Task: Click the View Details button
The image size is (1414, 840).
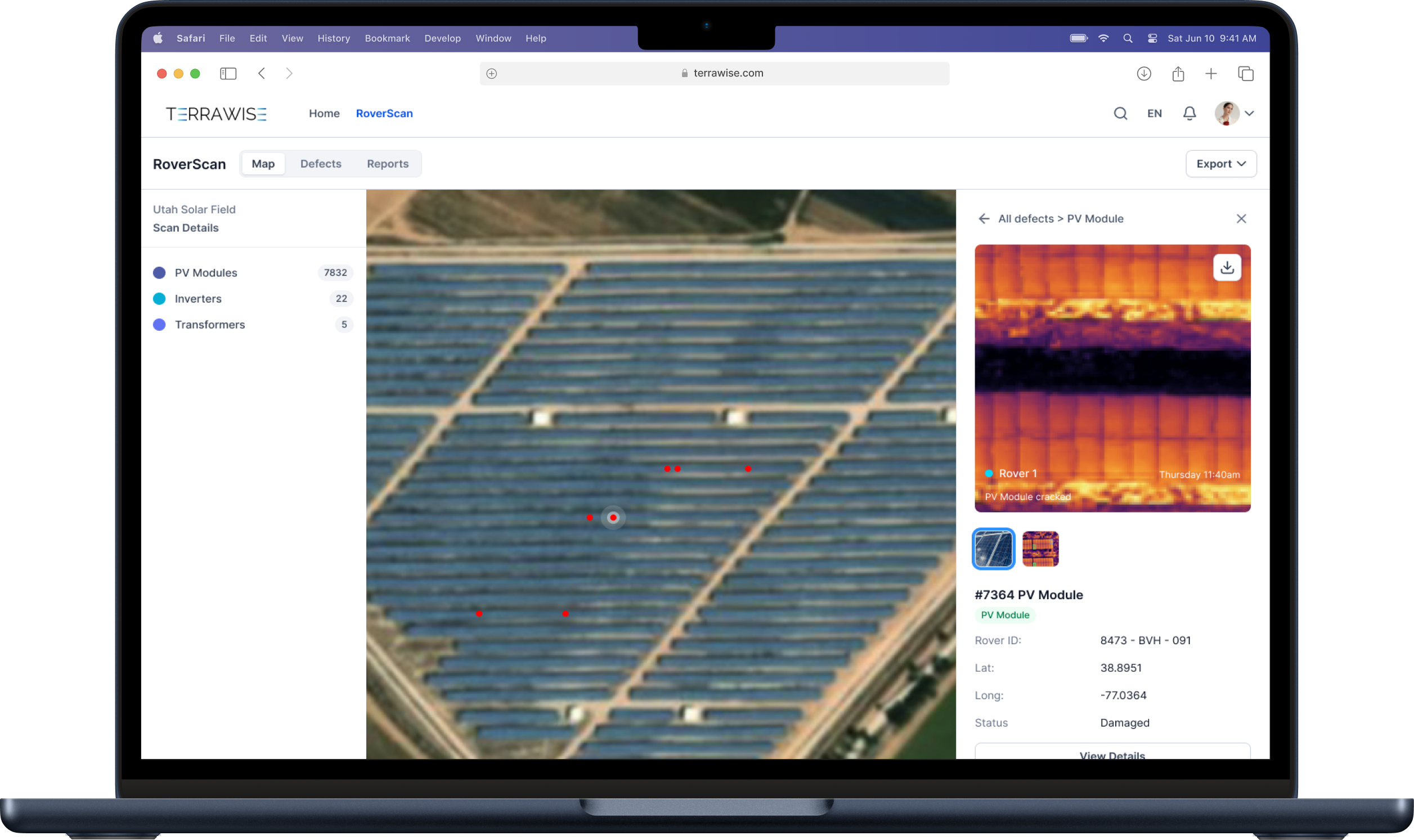Action: 1112,753
